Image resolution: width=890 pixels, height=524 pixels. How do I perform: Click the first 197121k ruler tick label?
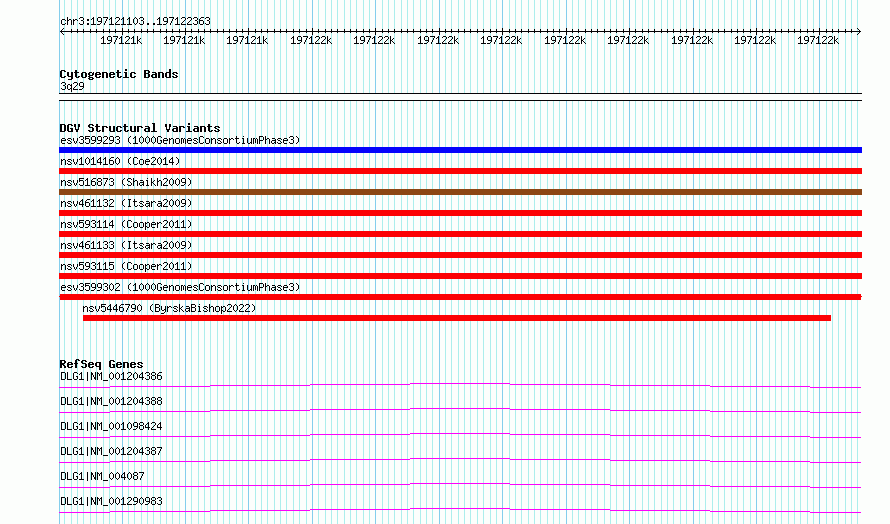point(121,40)
